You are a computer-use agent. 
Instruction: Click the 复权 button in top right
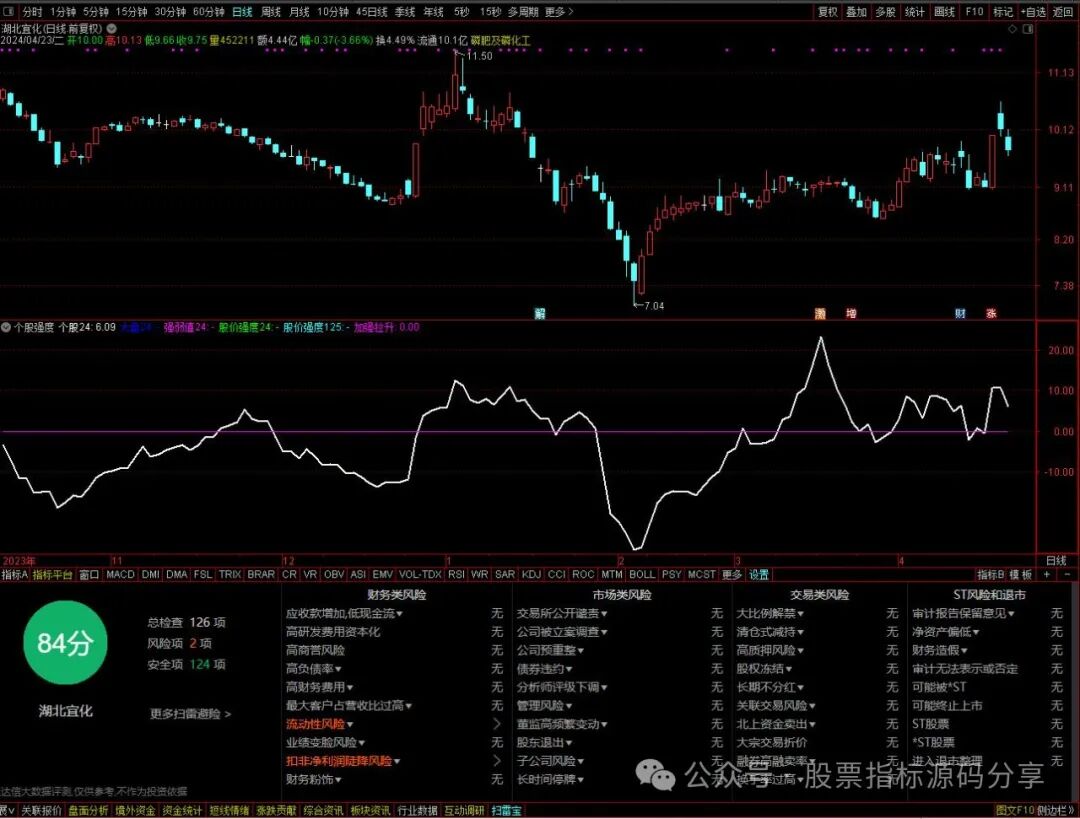(x=827, y=12)
